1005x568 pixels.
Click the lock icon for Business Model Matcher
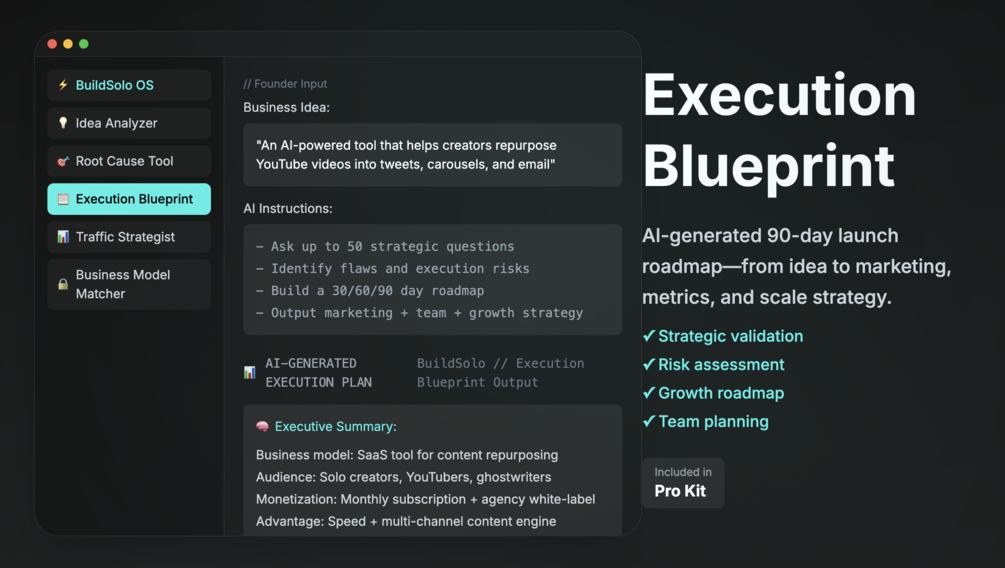[x=63, y=284]
